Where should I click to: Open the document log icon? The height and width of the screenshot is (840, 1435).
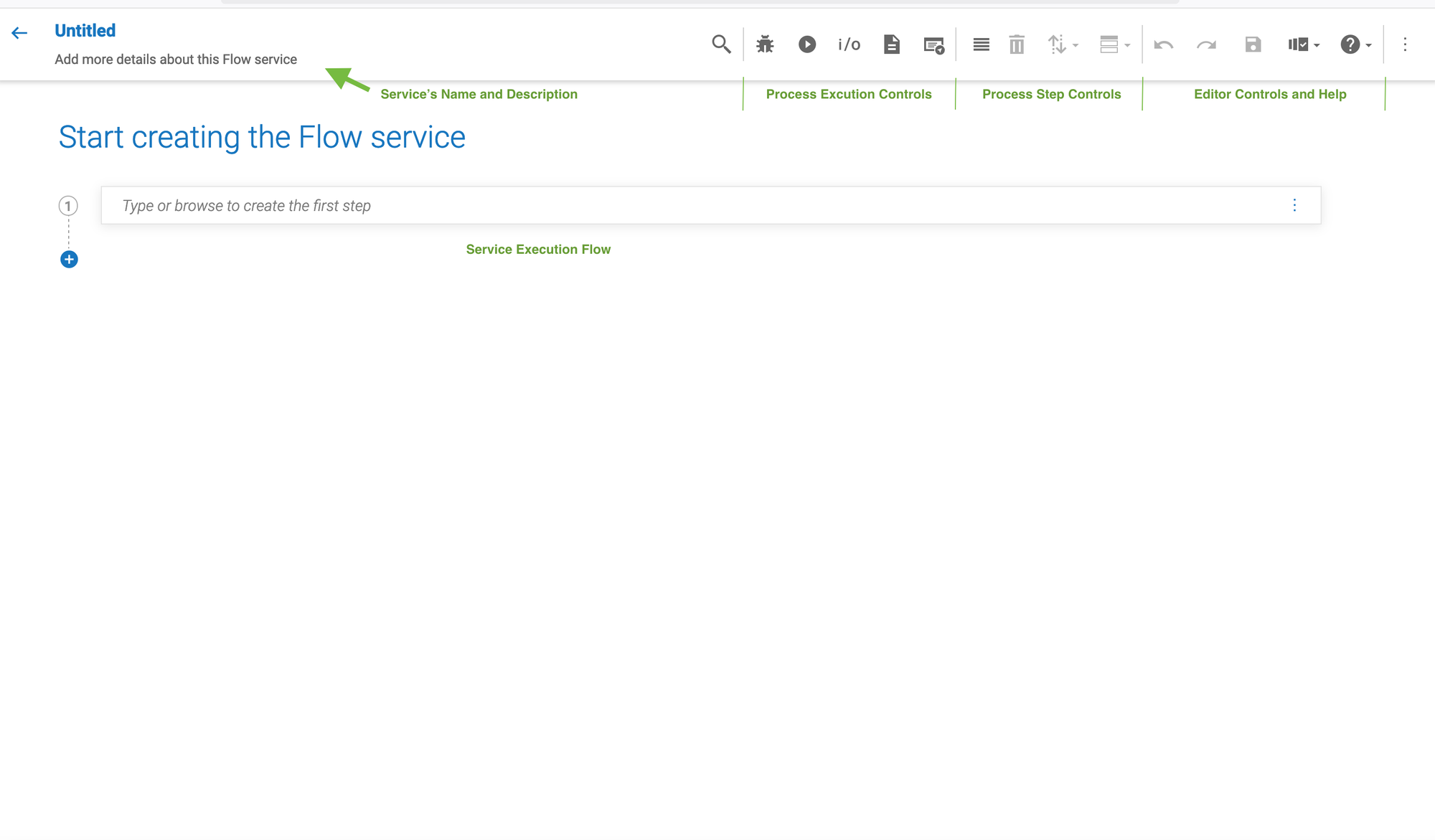(891, 44)
